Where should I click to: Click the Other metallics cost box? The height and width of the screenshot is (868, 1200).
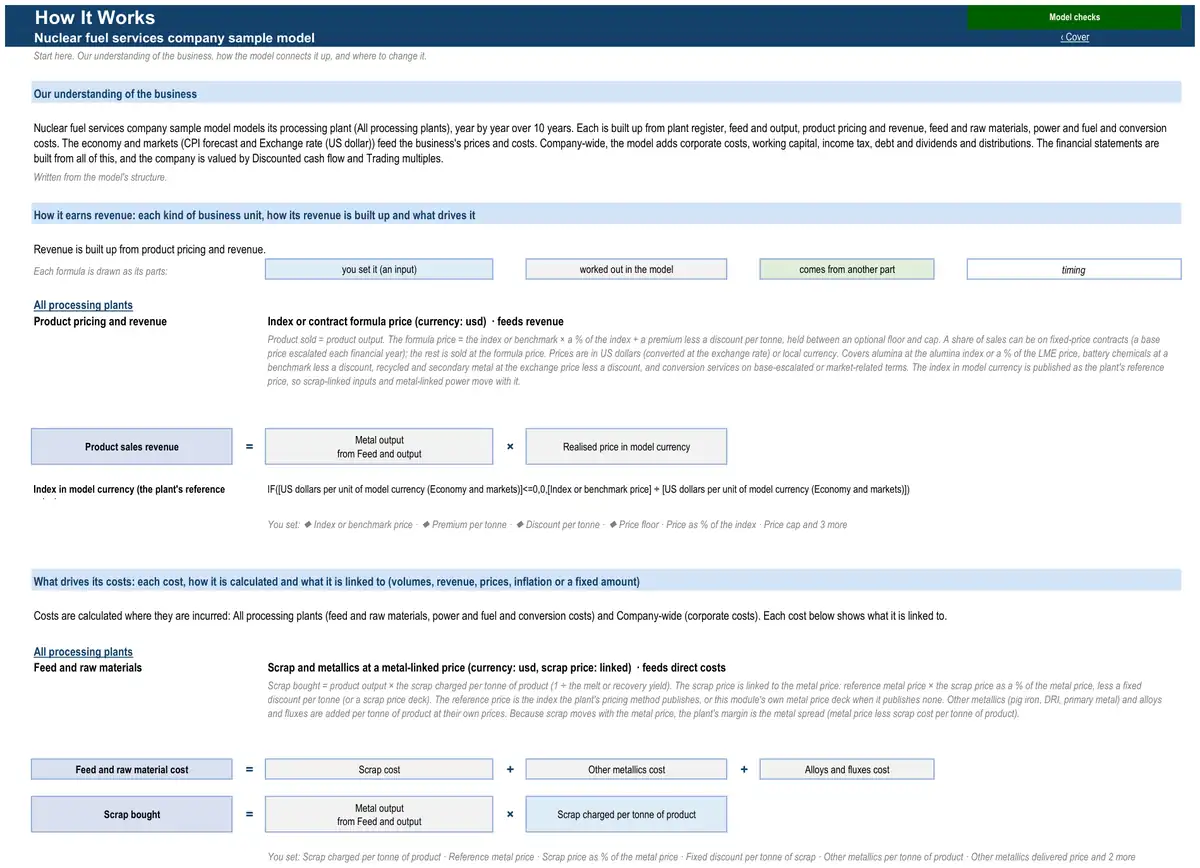tap(626, 770)
